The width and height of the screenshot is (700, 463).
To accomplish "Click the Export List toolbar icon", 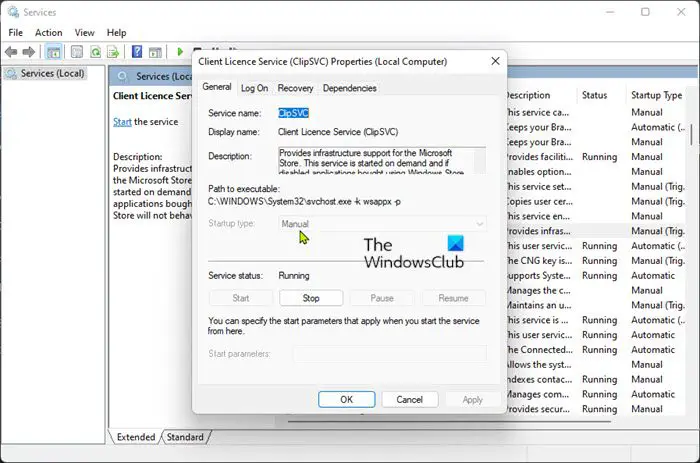I will [x=113, y=52].
